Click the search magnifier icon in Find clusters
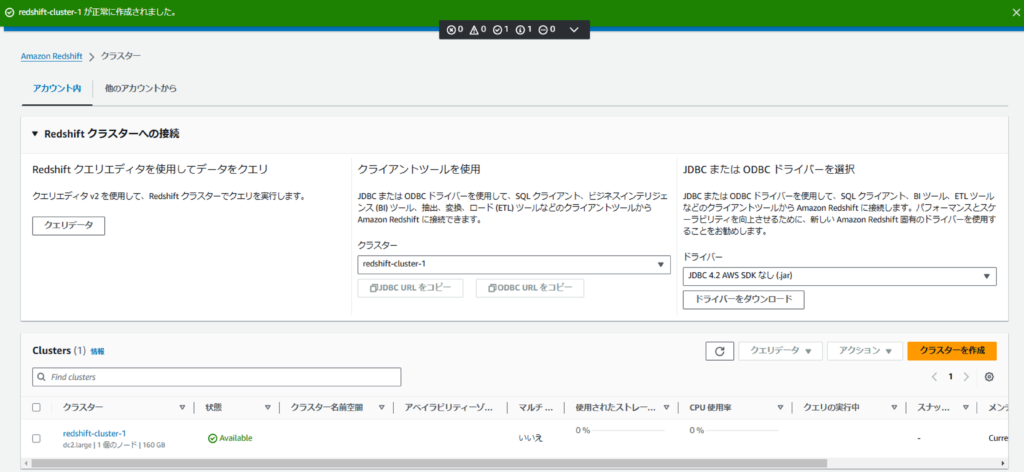 click(42, 377)
